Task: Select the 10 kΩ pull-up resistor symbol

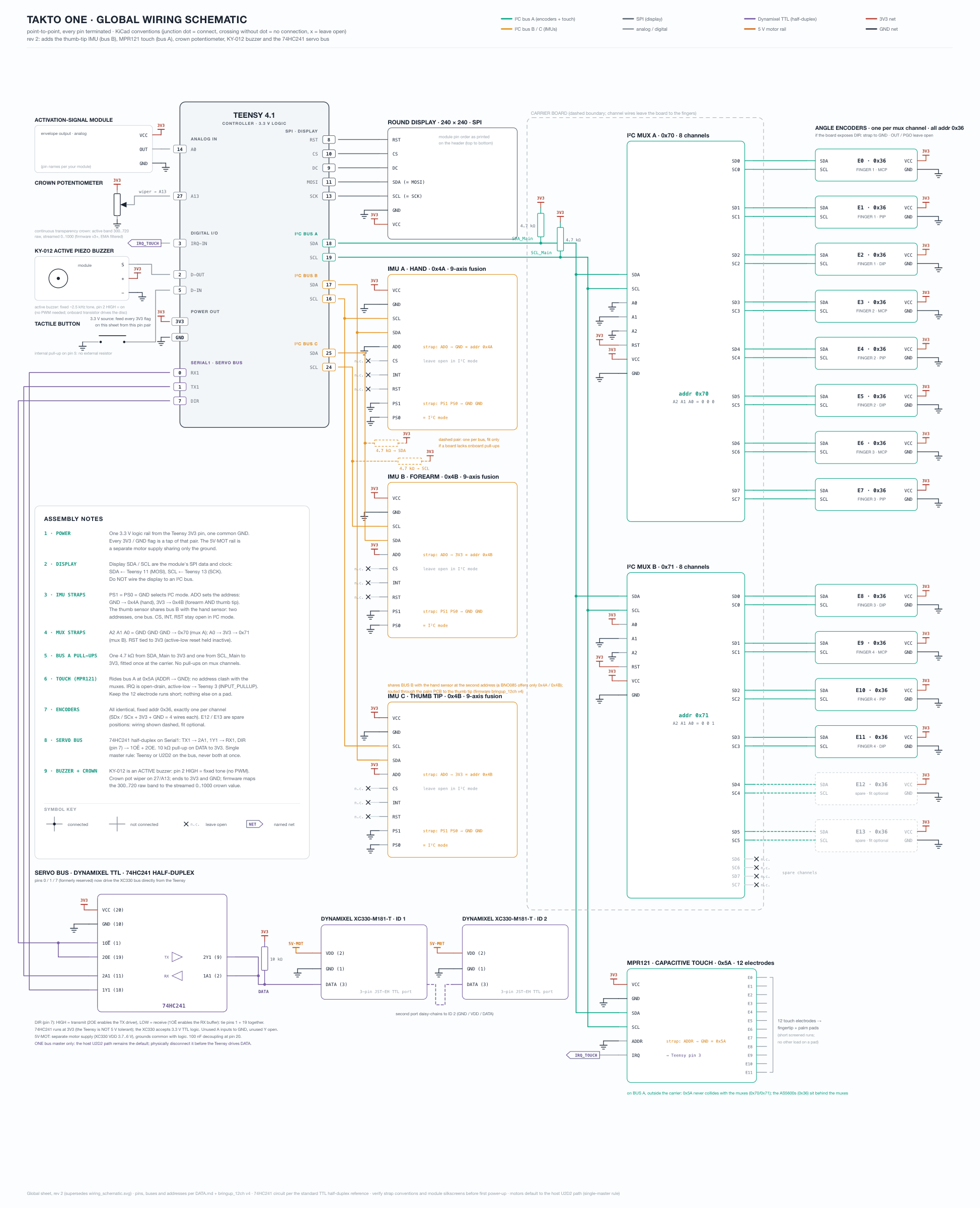Action: pyautogui.click(x=264, y=958)
